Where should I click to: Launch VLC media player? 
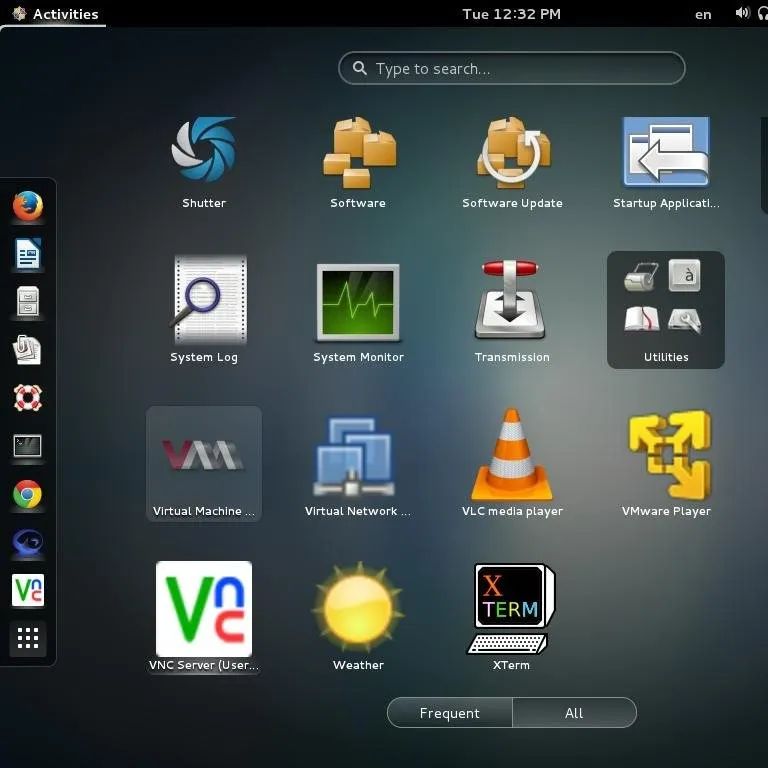pyautogui.click(x=512, y=463)
